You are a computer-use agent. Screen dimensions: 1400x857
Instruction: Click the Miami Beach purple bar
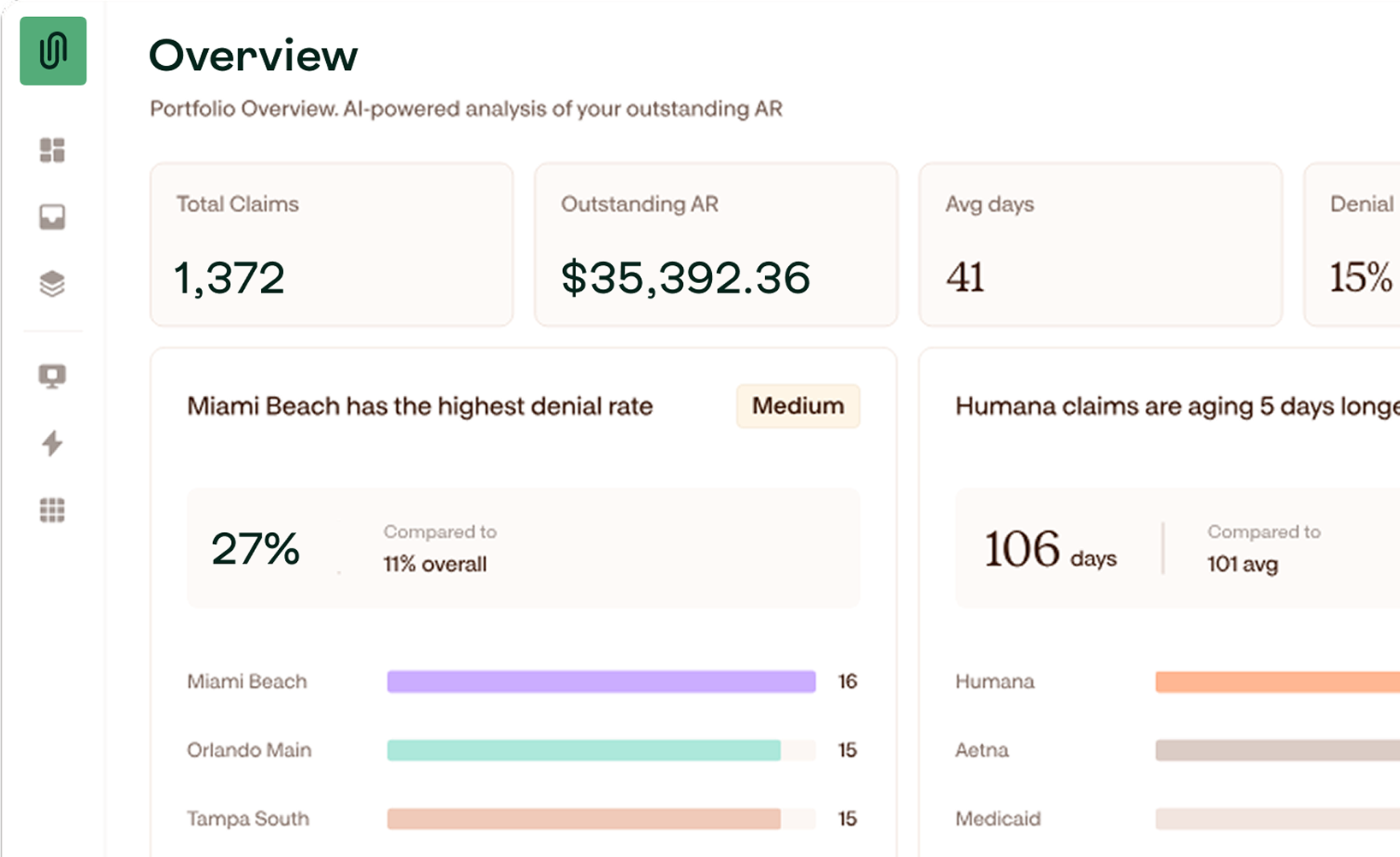[x=601, y=681]
